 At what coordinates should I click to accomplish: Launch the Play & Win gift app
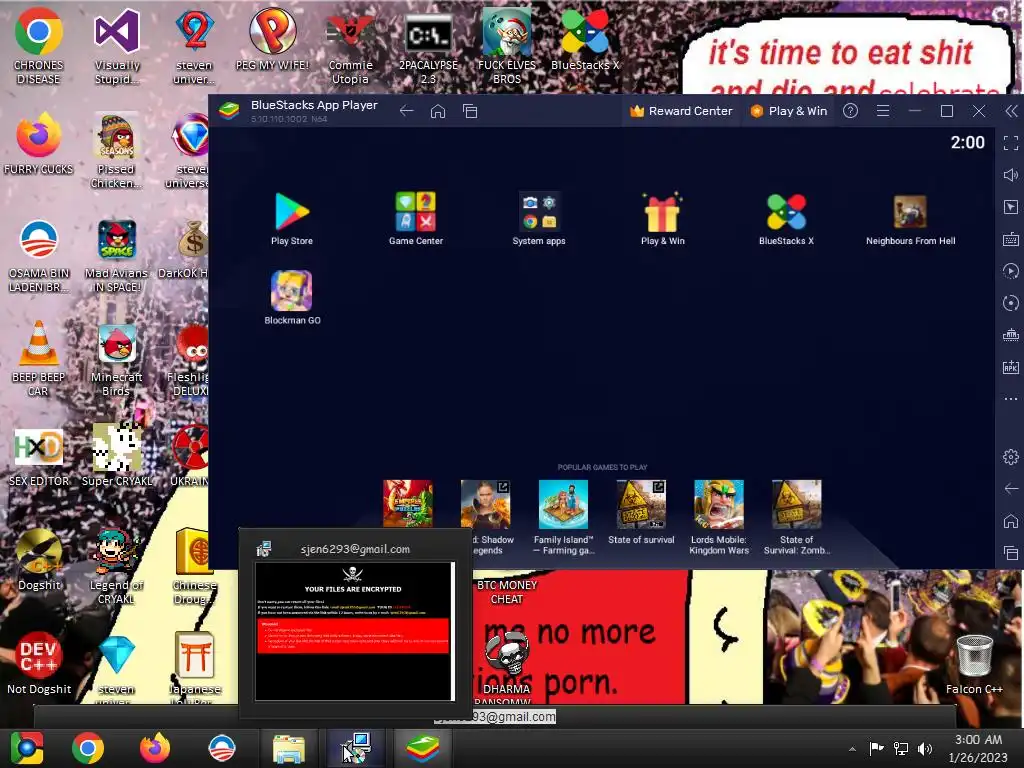point(662,219)
